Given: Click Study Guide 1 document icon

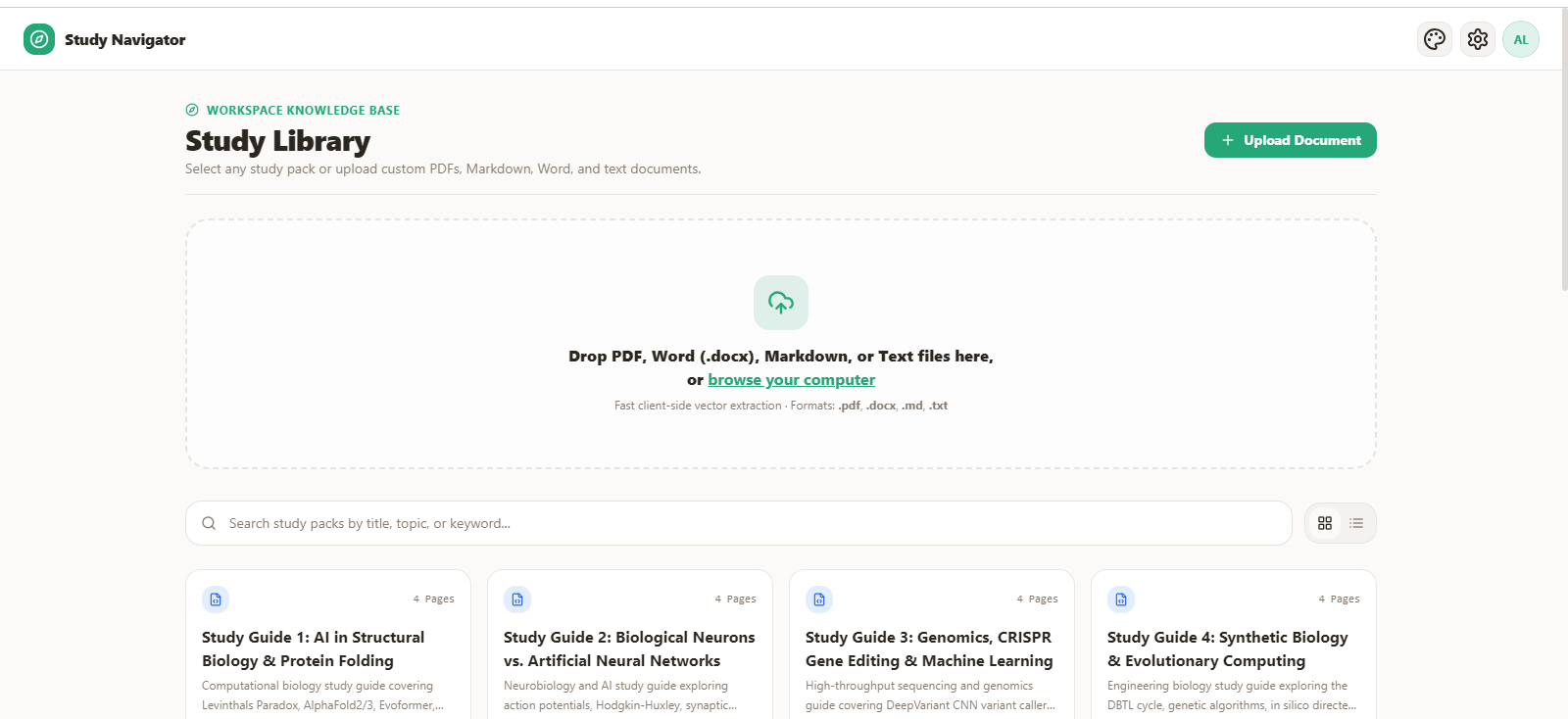Looking at the screenshot, I should click(x=216, y=599).
